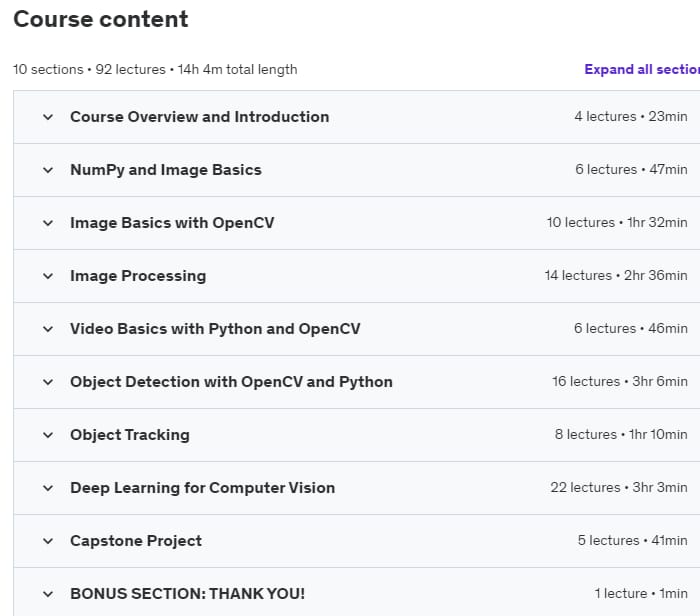Click the '10 sections • 92 lectures' summary text
Viewport: 700px width, 616px height.
(89, 70)
